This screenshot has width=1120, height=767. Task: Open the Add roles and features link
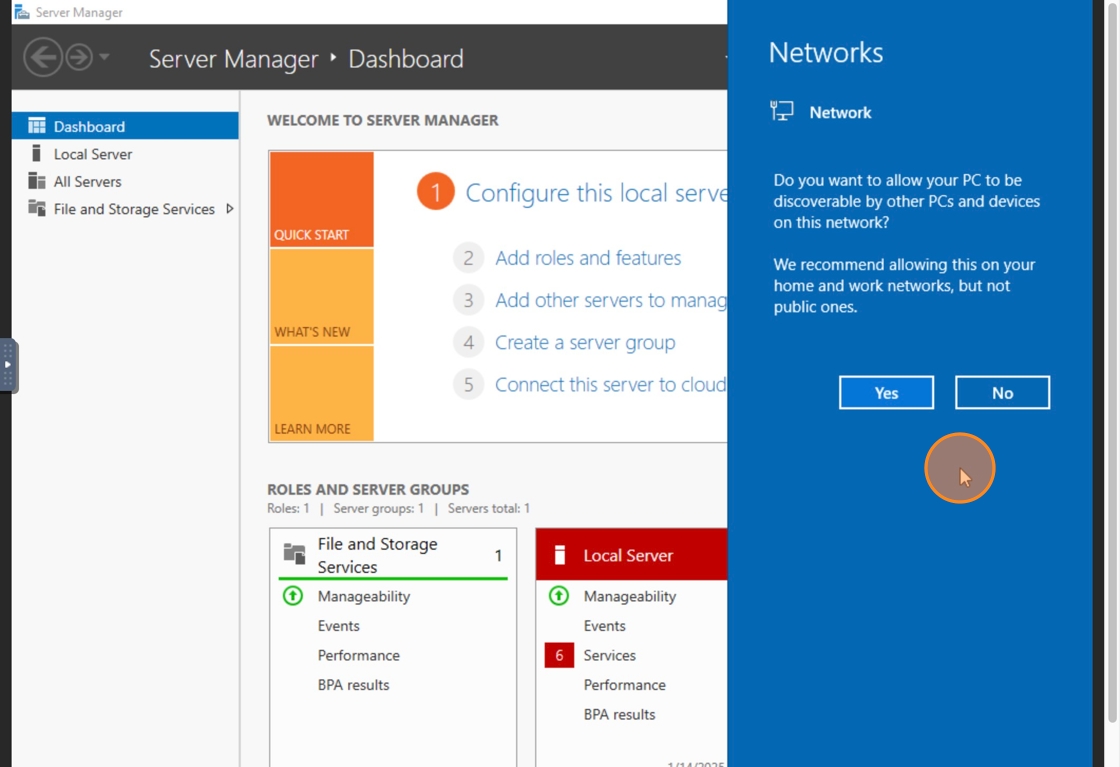pyautogui.click(x=587, y=258)
